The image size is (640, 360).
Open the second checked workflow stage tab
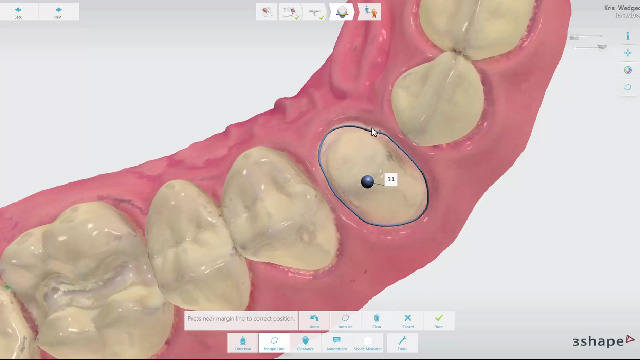click(290, 12)
